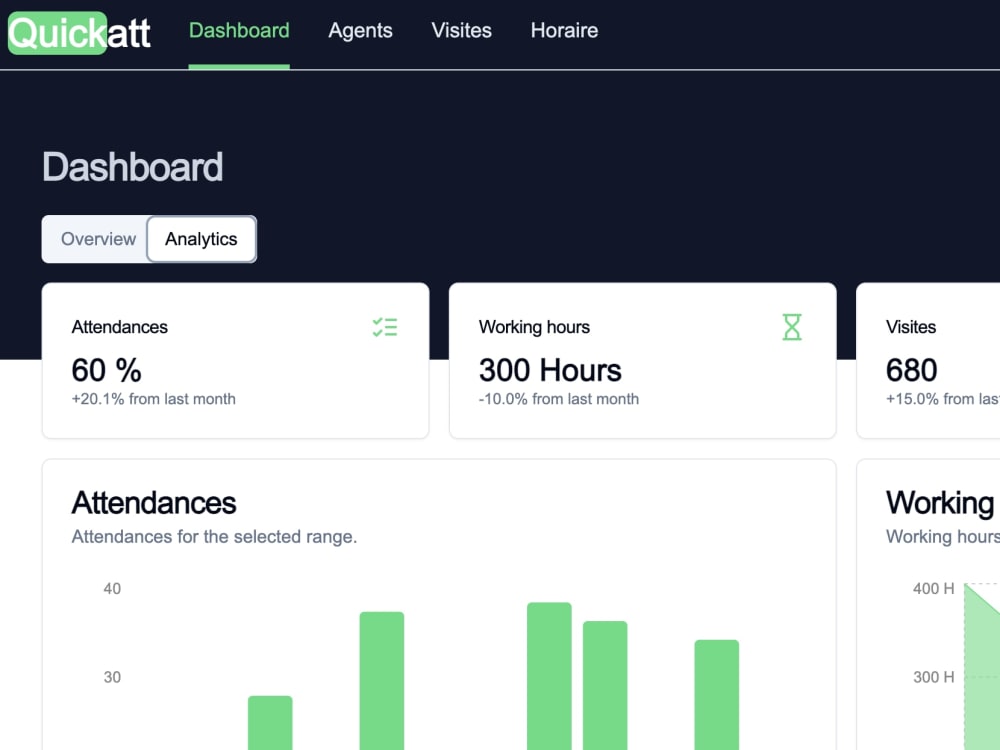Navigate to the Horaire tab
This screenshot has width=1000, height=750.
564,31
